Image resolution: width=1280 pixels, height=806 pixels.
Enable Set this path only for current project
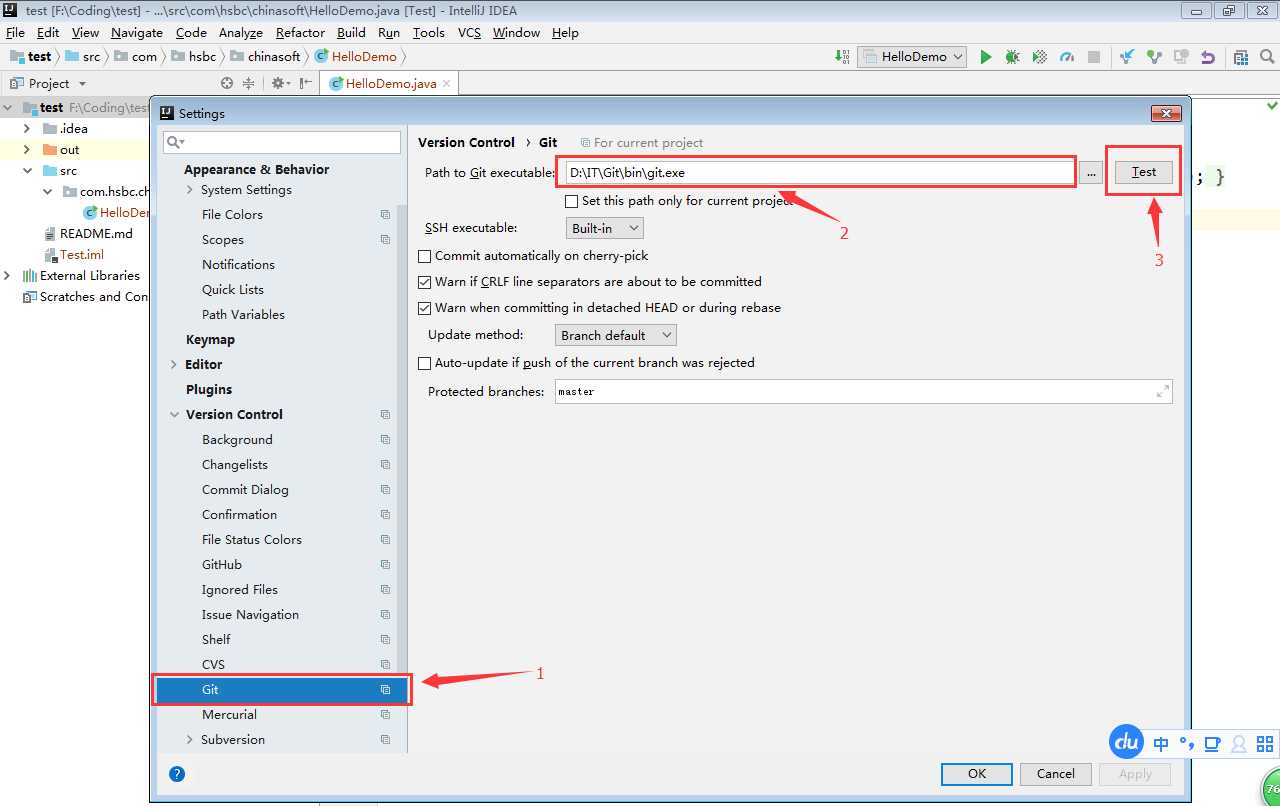click(x=572, y=201)
